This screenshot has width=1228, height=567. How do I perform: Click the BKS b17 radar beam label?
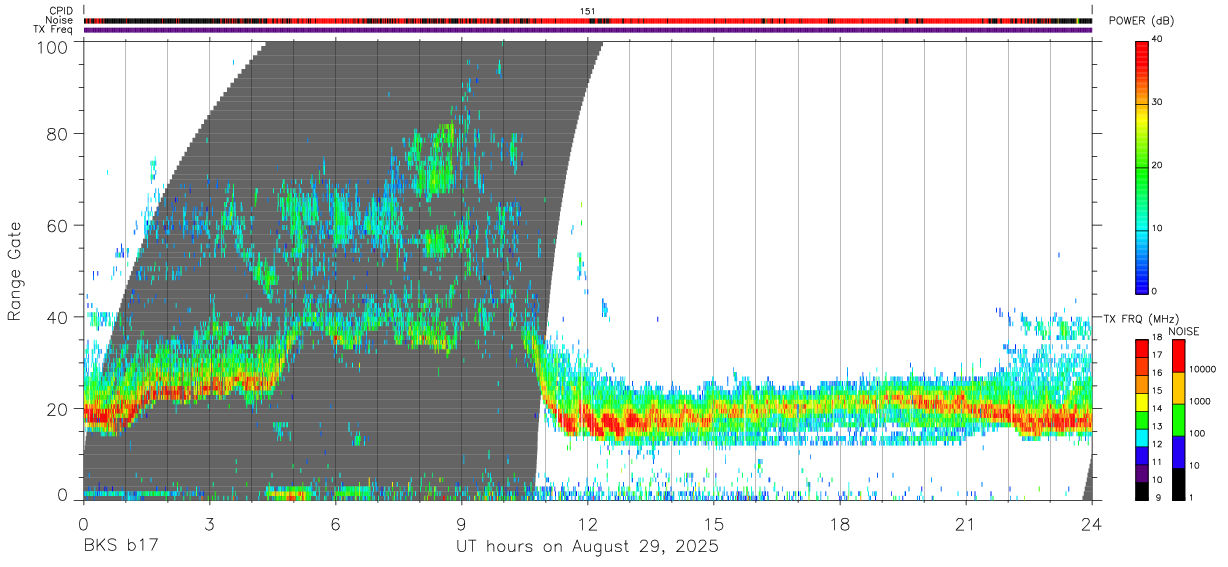[x=120, y=547]
